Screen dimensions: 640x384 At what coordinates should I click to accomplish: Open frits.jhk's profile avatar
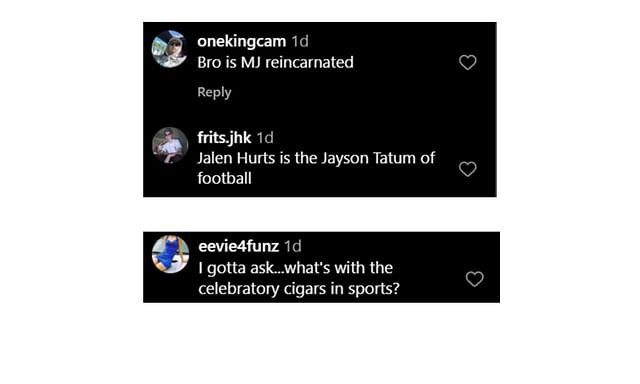click(x=170, y=145)
